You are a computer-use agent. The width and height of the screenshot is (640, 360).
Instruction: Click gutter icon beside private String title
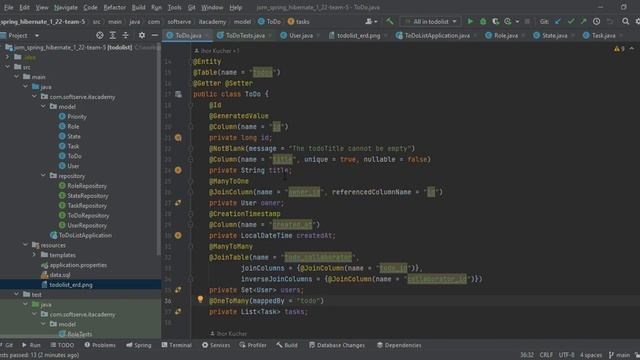(x=178, y=170)
